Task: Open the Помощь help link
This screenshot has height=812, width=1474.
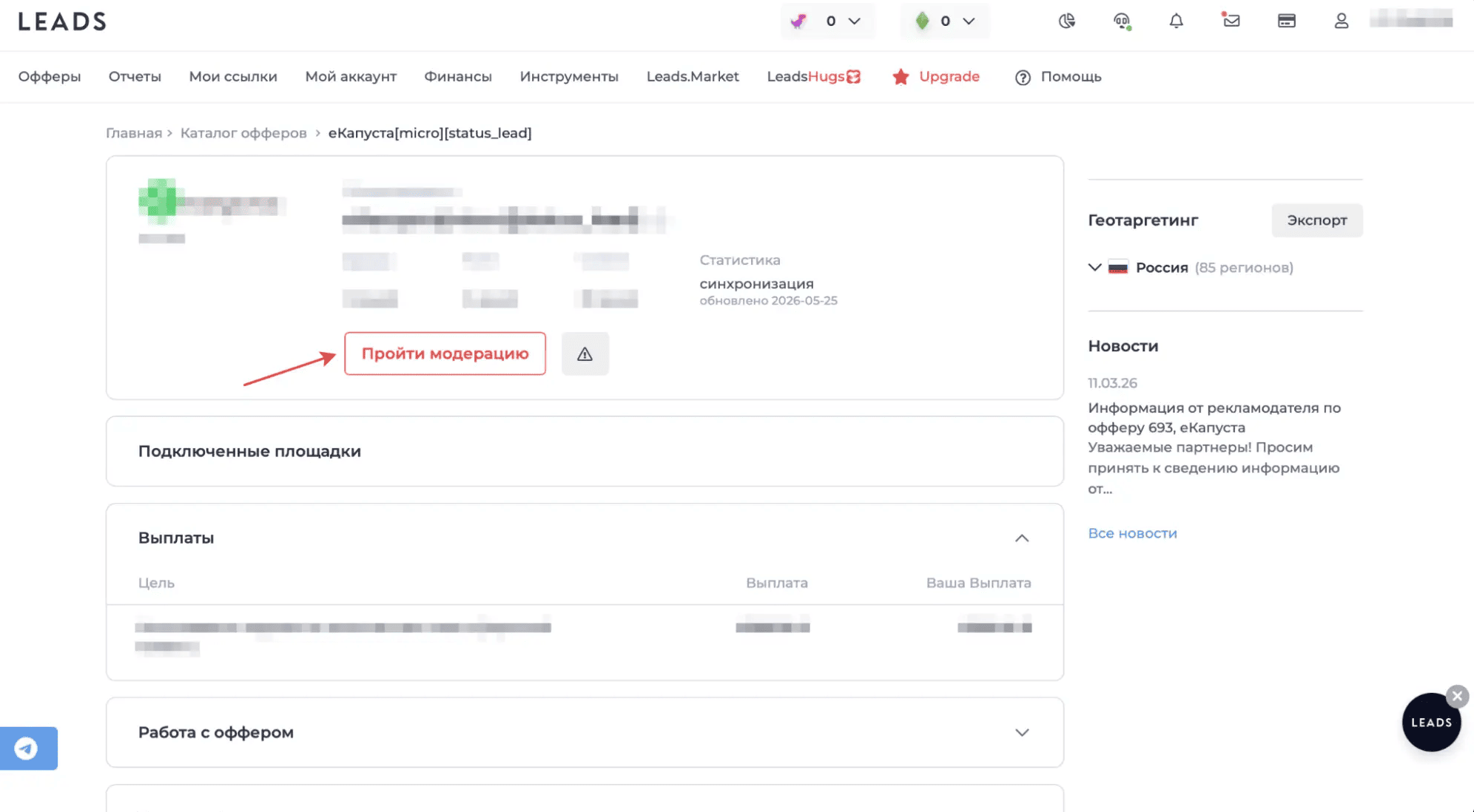Action: click(x=1071, y=77)
